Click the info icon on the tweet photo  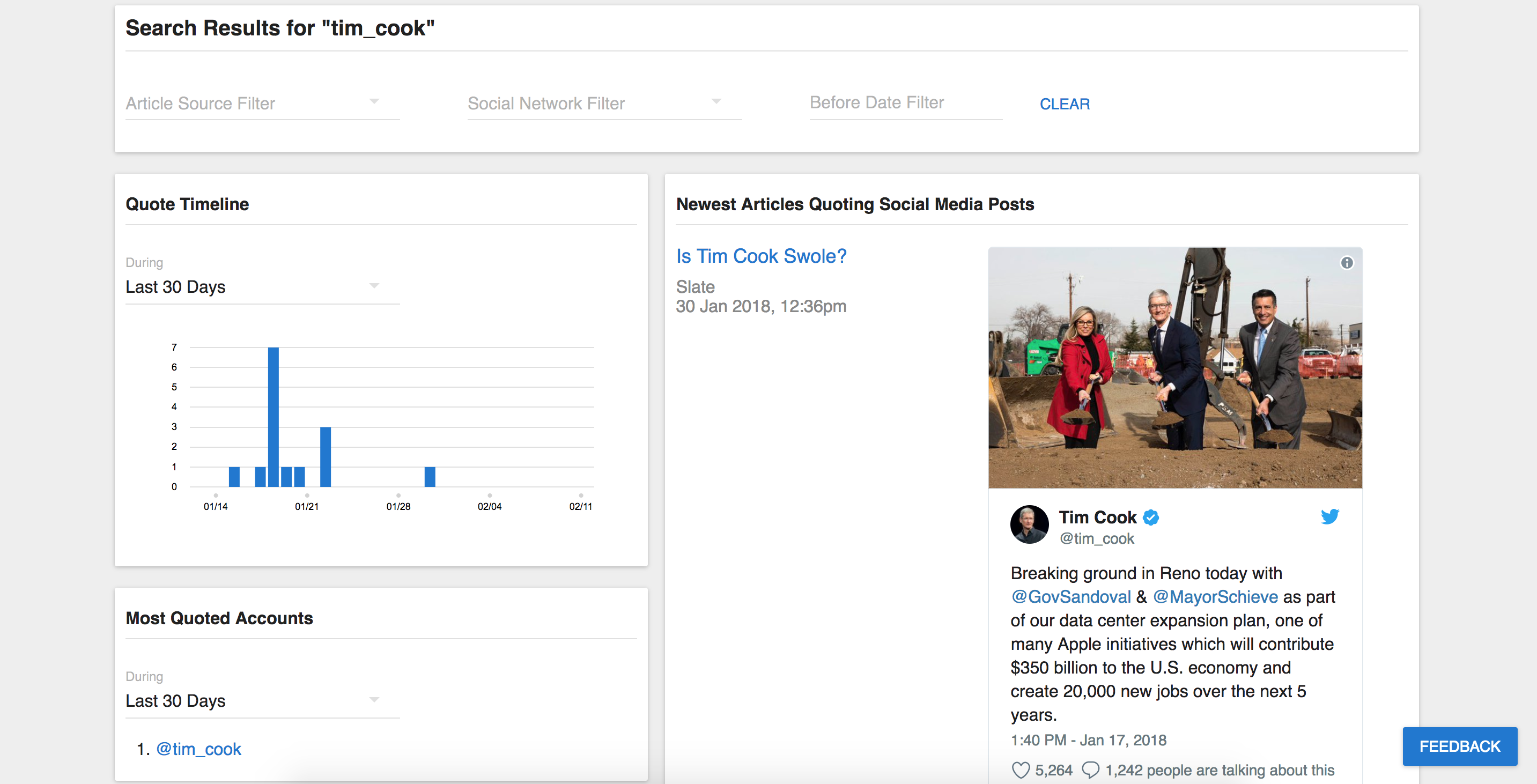point(1347,263)
